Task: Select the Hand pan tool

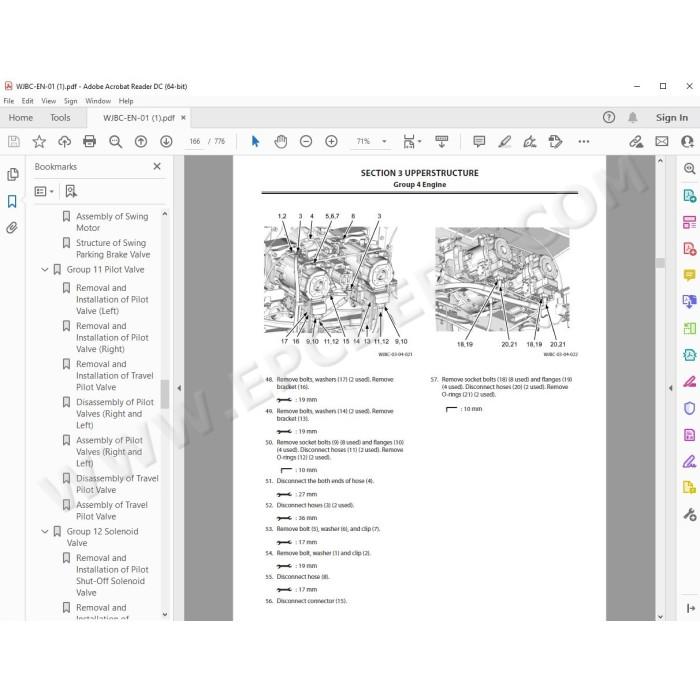Action: pos(281,142)
